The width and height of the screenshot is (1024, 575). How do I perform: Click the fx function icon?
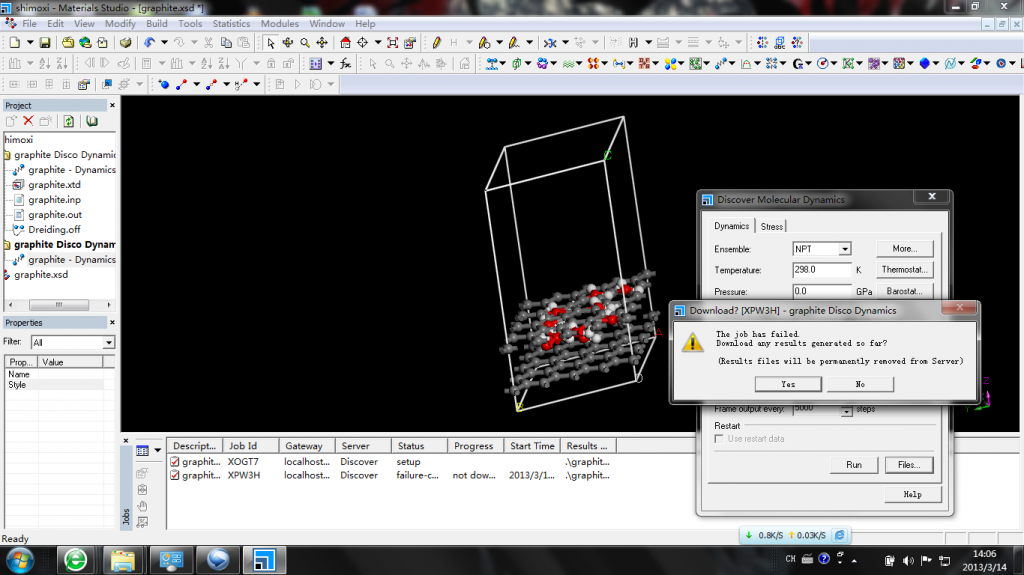point(345,63)
